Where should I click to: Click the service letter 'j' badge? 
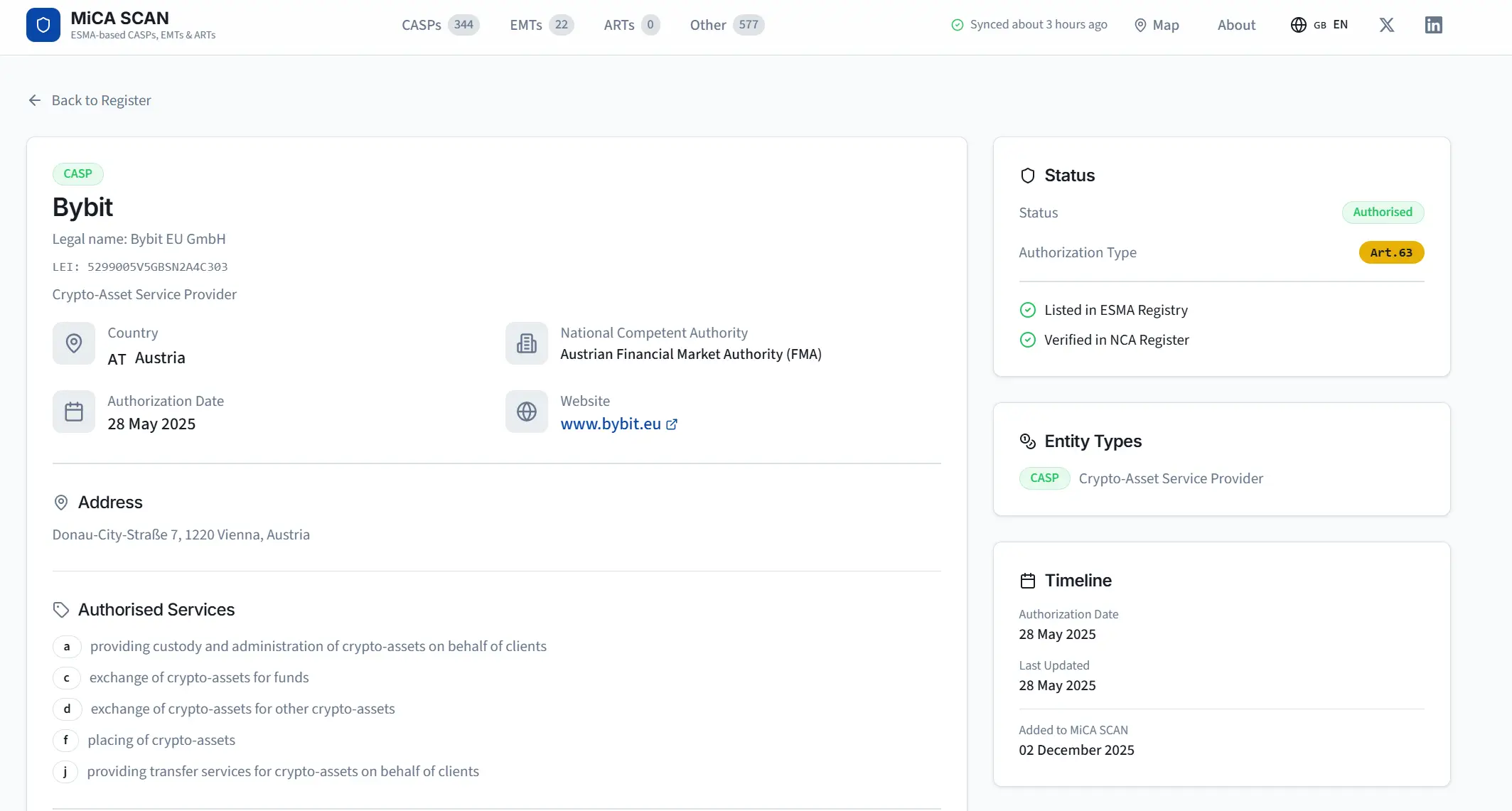(x=65, y=772)
